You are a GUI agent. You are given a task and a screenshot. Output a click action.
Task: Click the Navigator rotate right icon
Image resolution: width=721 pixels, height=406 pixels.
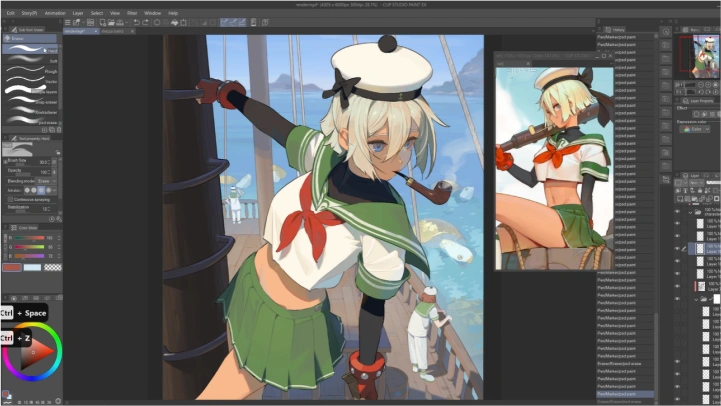coord(708,92)
